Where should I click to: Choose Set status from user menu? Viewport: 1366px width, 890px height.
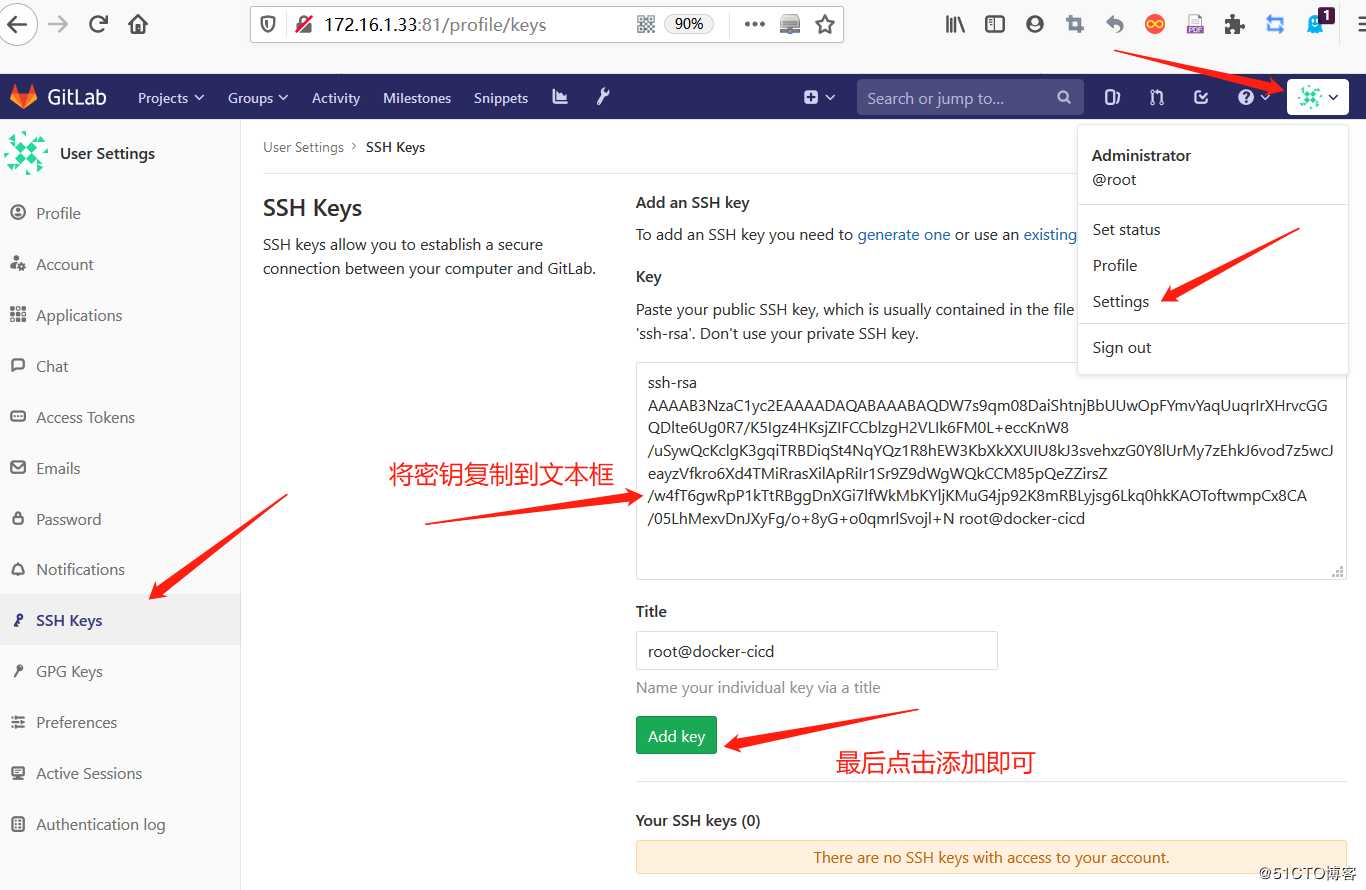(1126, 229)
